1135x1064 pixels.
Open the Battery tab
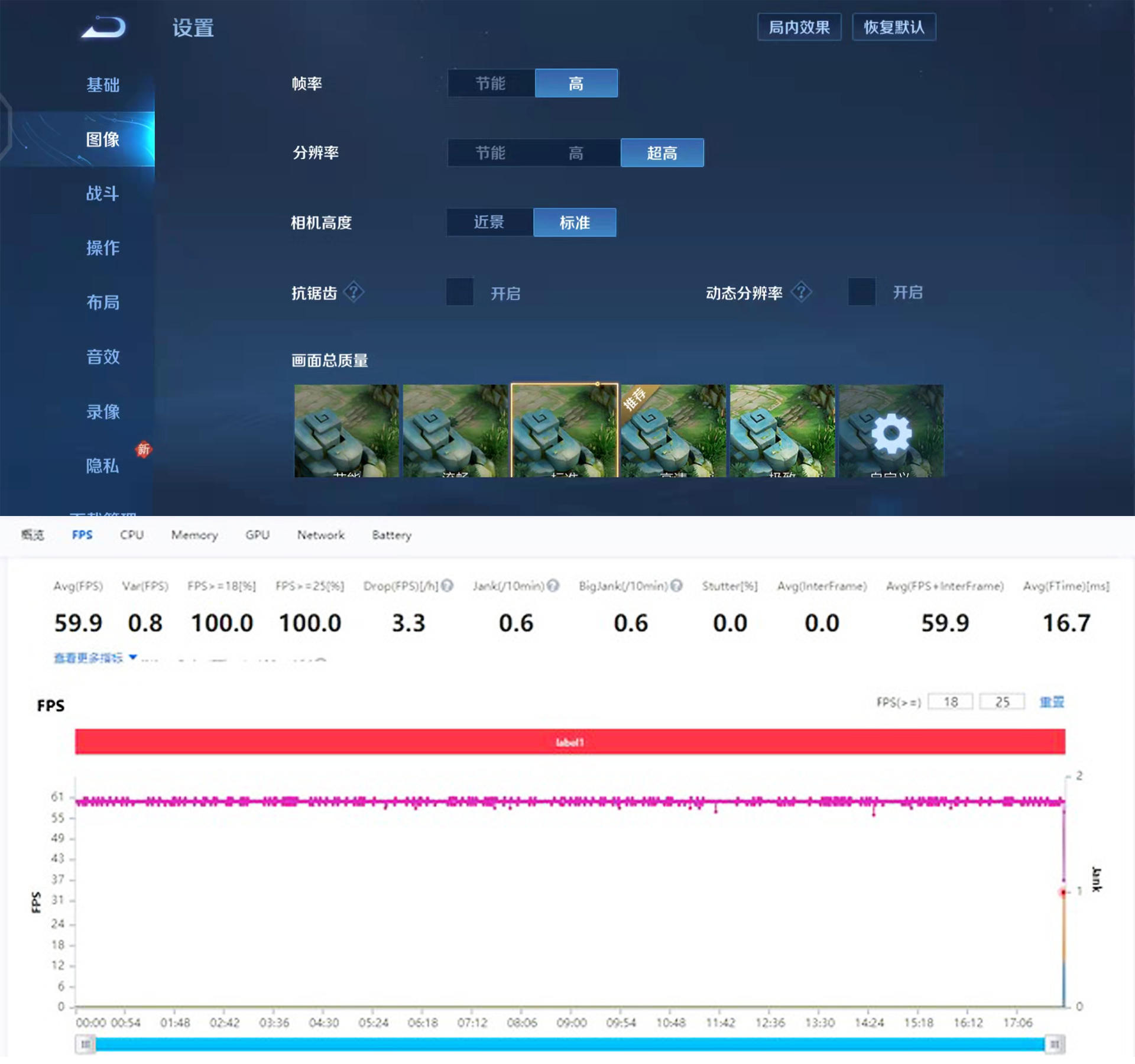[391, 536]
